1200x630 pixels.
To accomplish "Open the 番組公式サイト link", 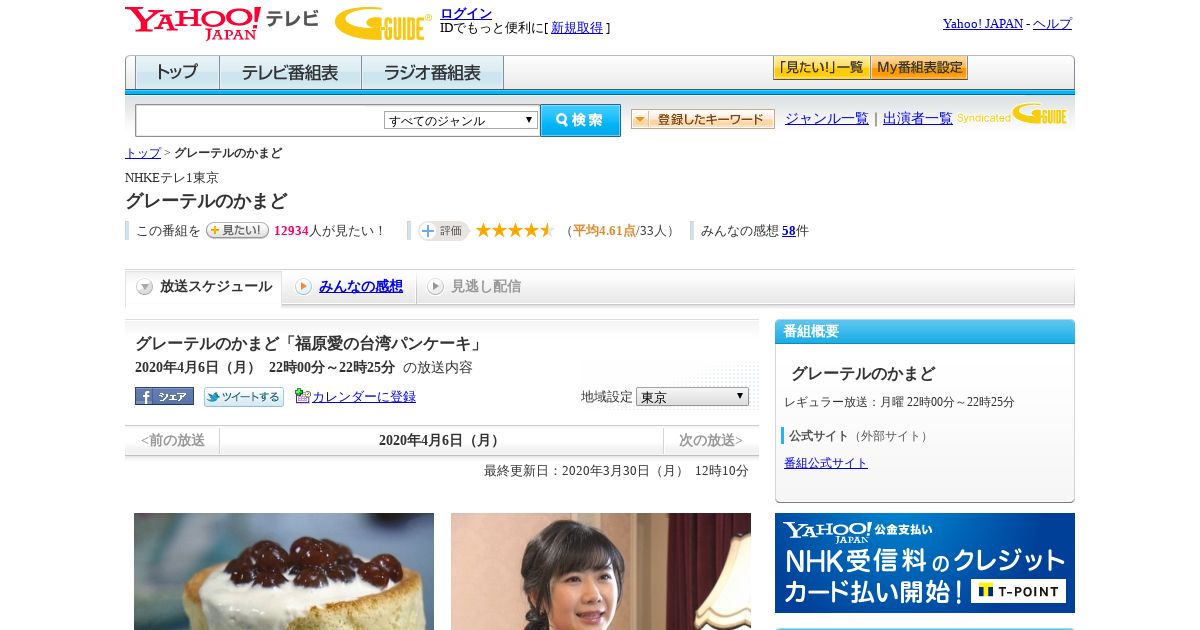I will (826, 463).
